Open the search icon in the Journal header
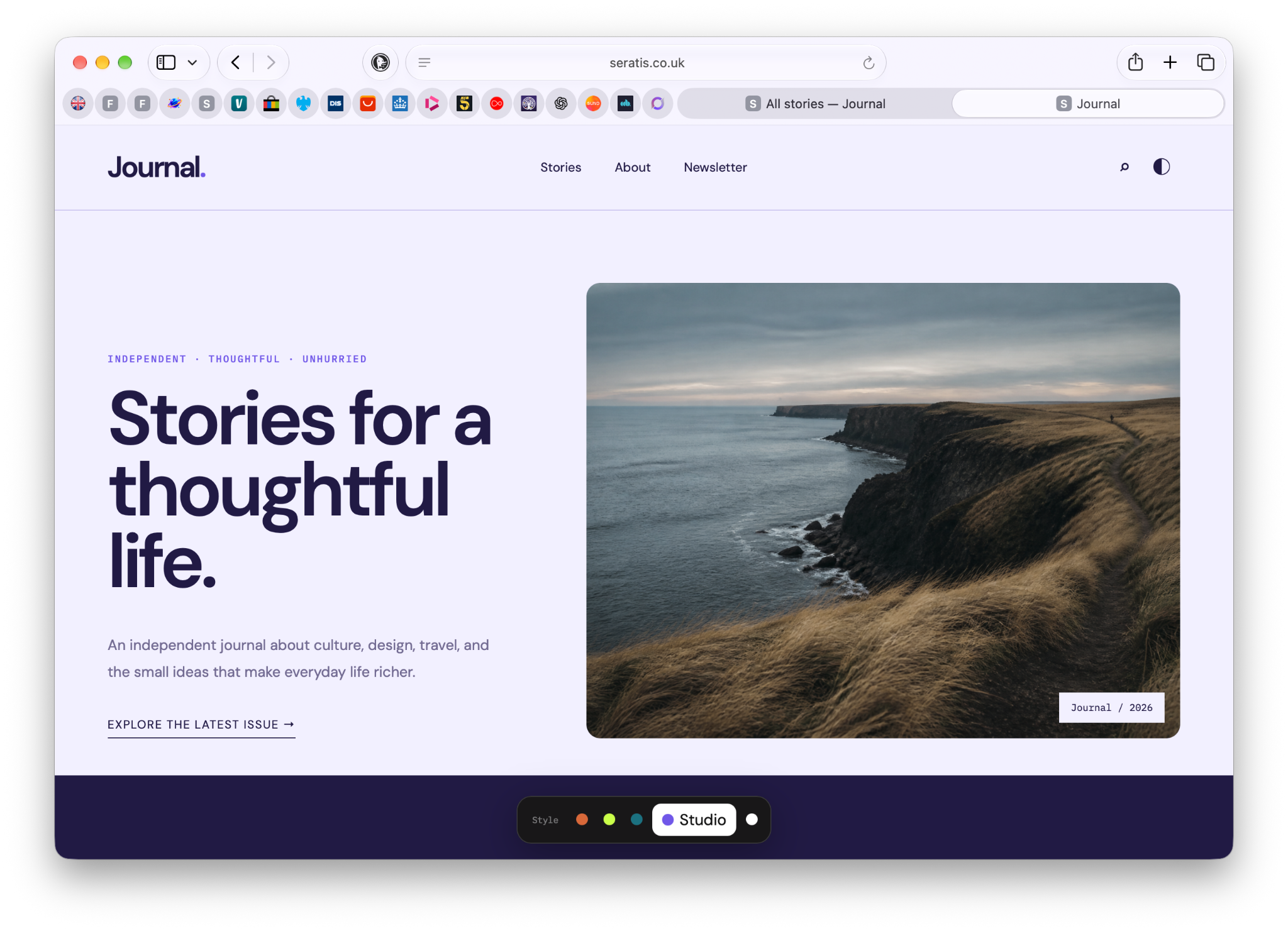The height and width of the screenshot is (931, 1288). pos(1124,167)
